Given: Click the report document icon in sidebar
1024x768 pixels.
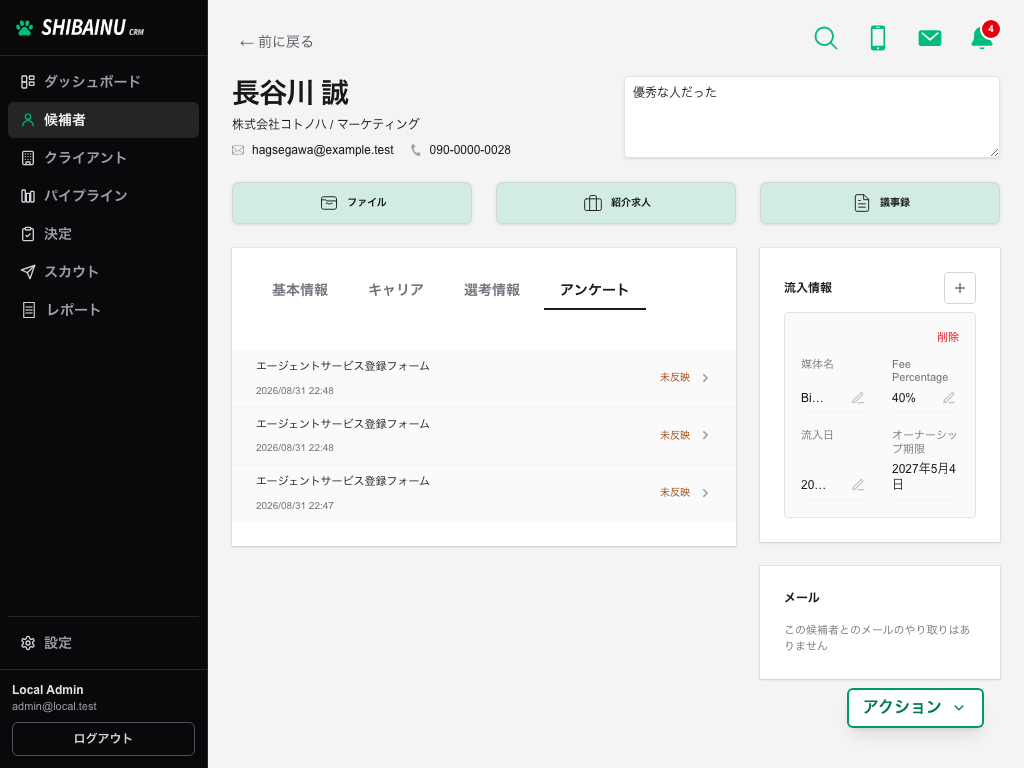Looking at the screenshot, I should (x=29, y=310).
